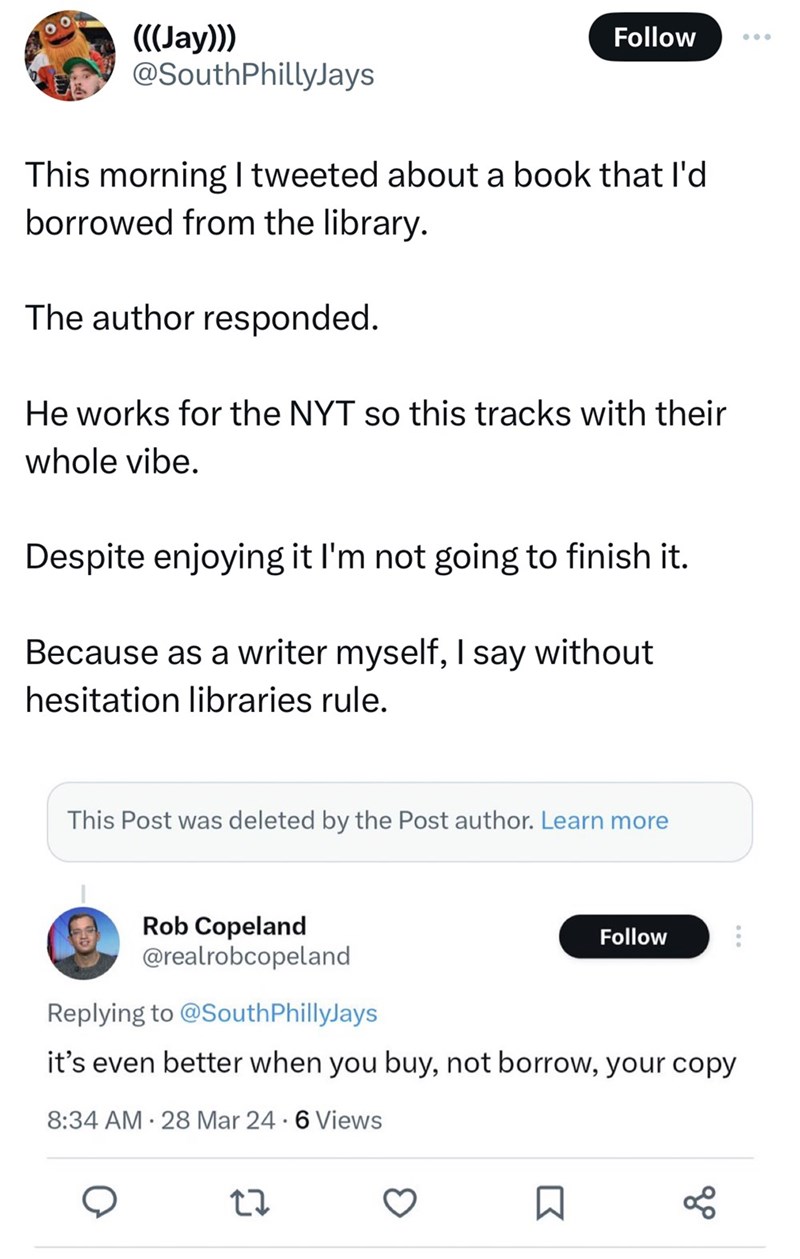Follow Rob Copeland
800x1259 pixels.
click(x=633, y=937)
